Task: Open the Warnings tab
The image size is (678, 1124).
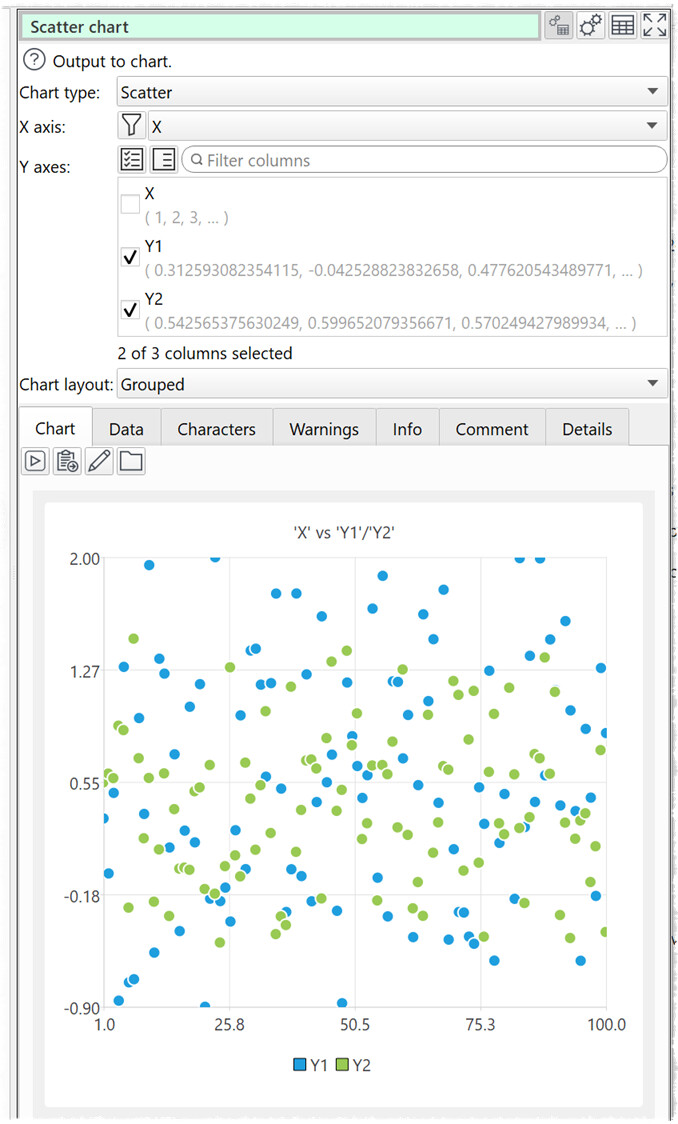Action: coord(324,429)
